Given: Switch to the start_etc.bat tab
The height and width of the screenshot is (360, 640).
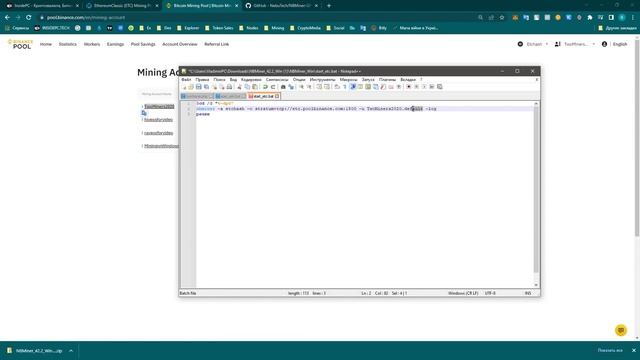Looking at the screenshot, I should click(264, 96).
